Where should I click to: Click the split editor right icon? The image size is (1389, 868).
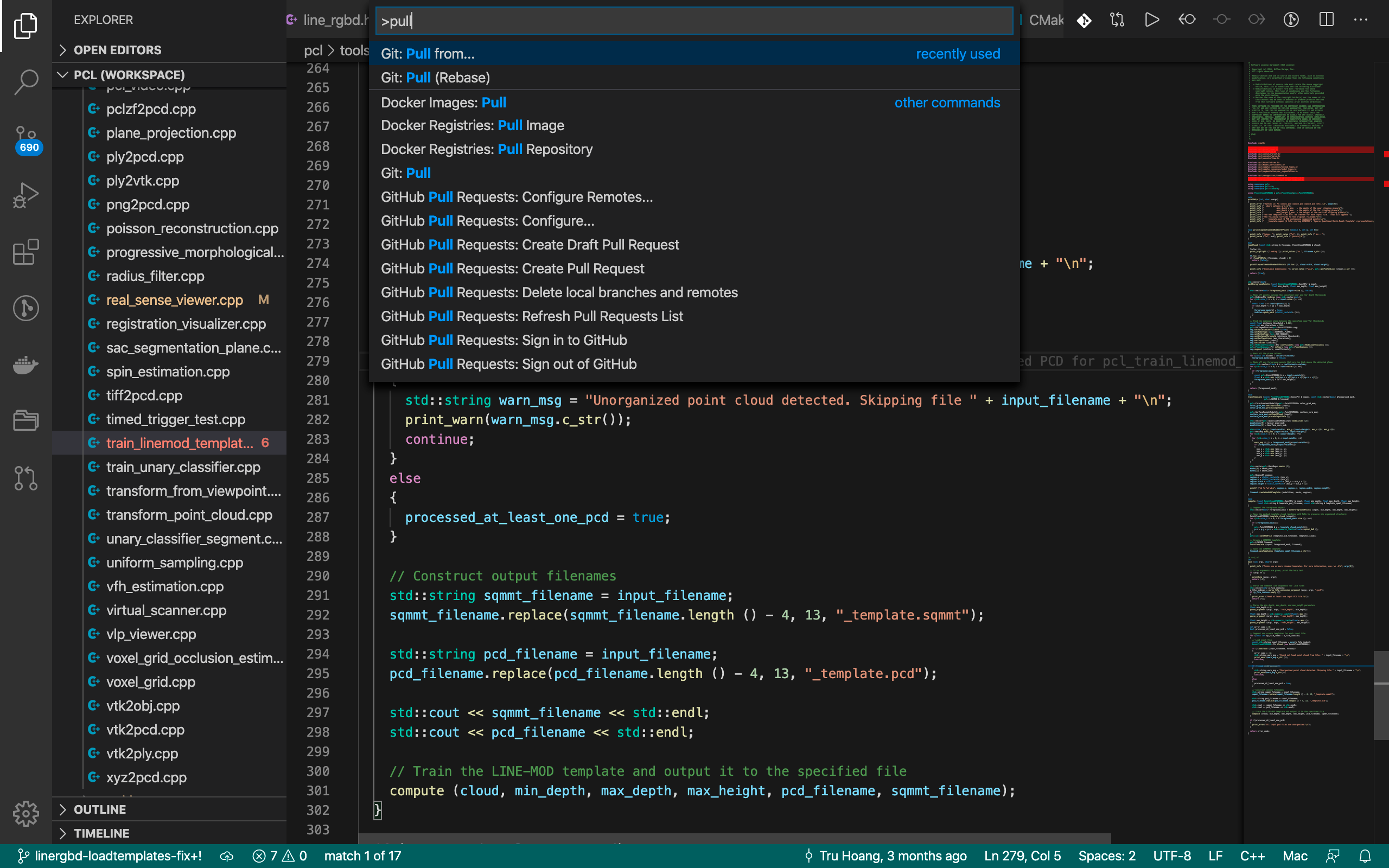point(1326,20)
